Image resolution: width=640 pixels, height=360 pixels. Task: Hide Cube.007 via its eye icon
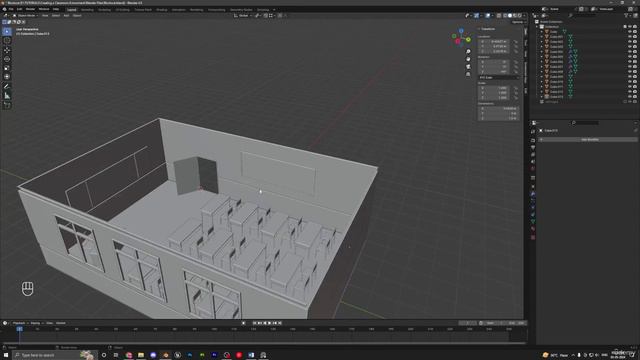point(630,67)
